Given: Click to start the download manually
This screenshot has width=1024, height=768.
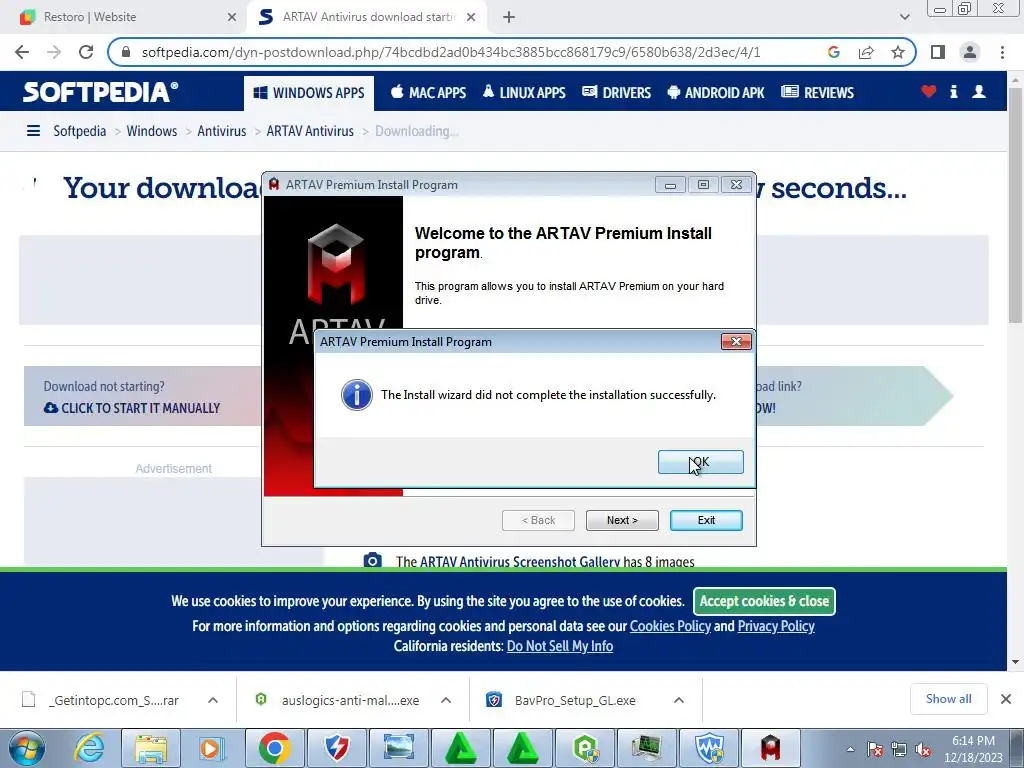Looking at the screenshot, I should [132, 408].
